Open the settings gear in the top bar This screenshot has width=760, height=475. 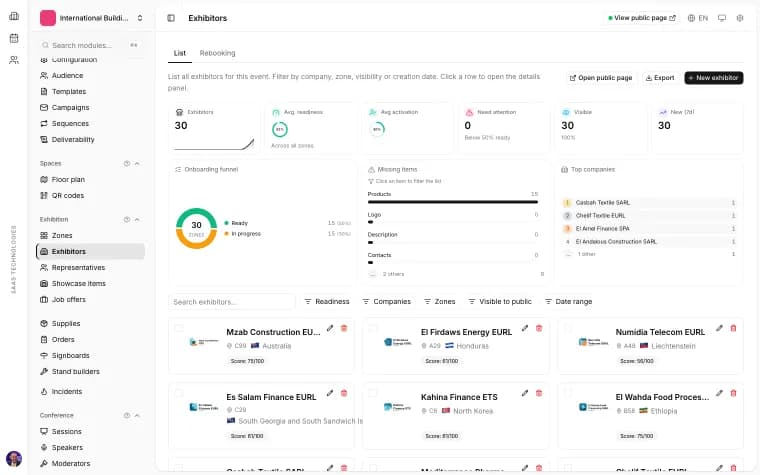[740, 18]
